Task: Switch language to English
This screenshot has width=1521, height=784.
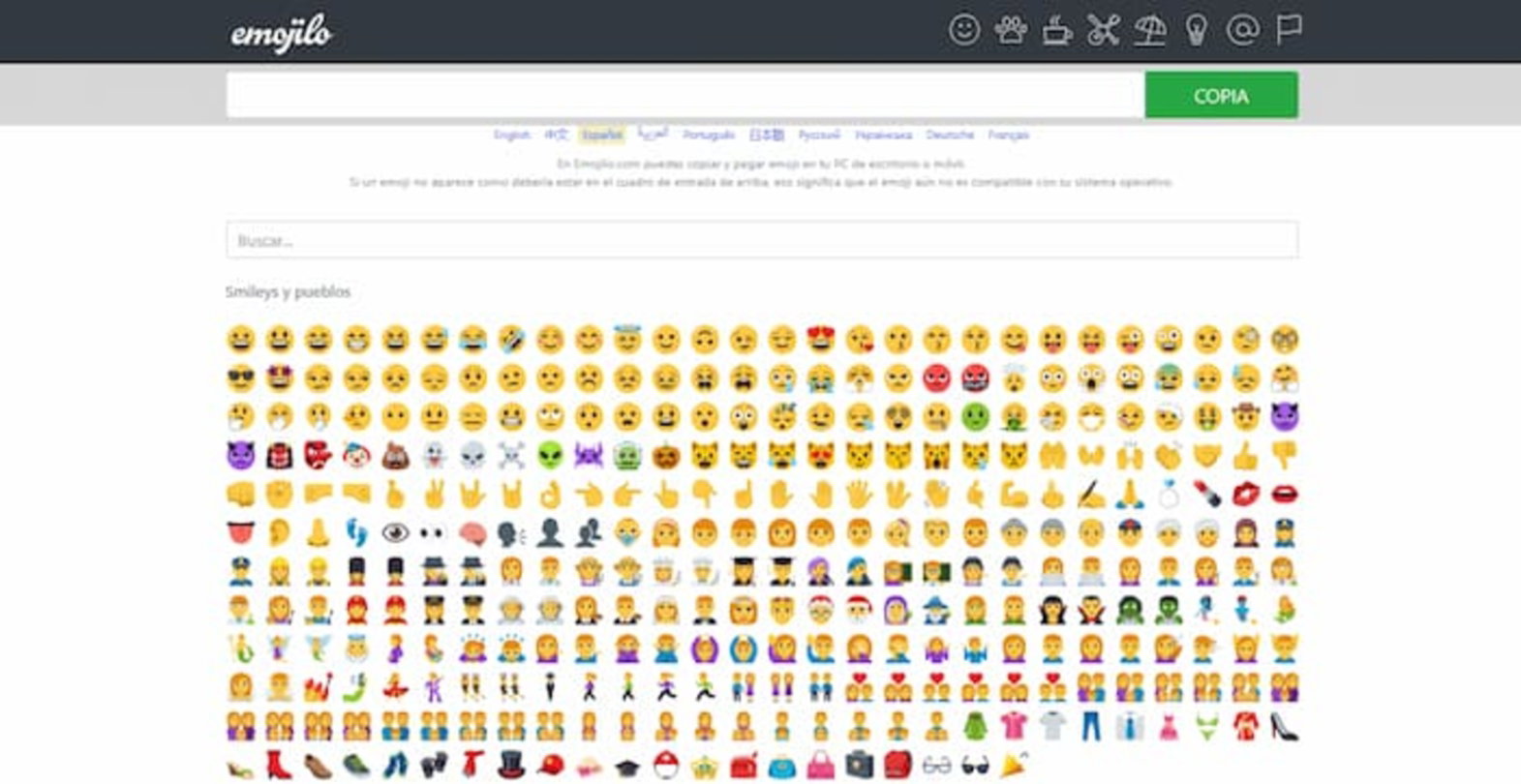Action: click(x=511, y=135)
